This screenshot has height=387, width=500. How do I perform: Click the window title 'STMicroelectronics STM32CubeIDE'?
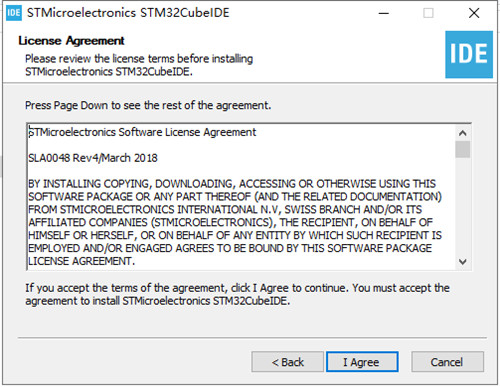[128, 13]
